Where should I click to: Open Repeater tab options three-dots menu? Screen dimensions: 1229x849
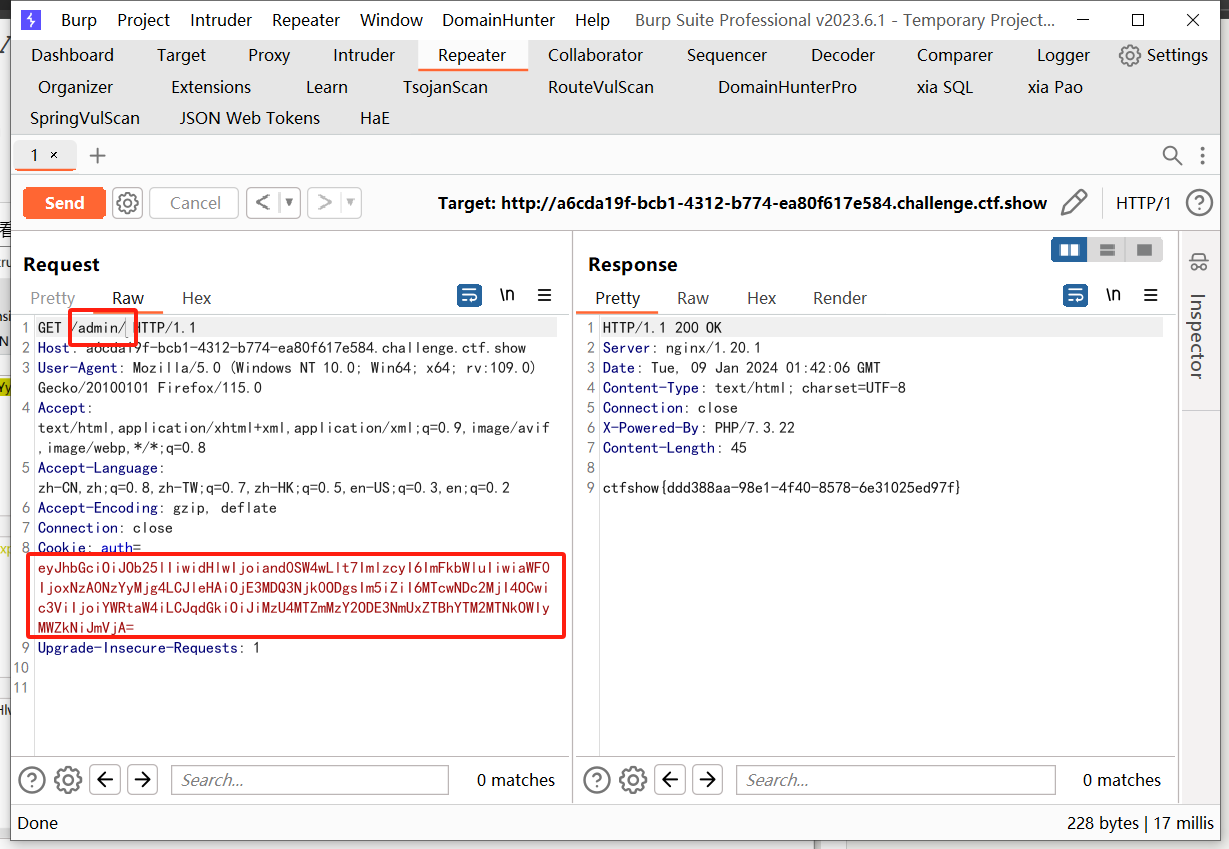click(1203, 155)
